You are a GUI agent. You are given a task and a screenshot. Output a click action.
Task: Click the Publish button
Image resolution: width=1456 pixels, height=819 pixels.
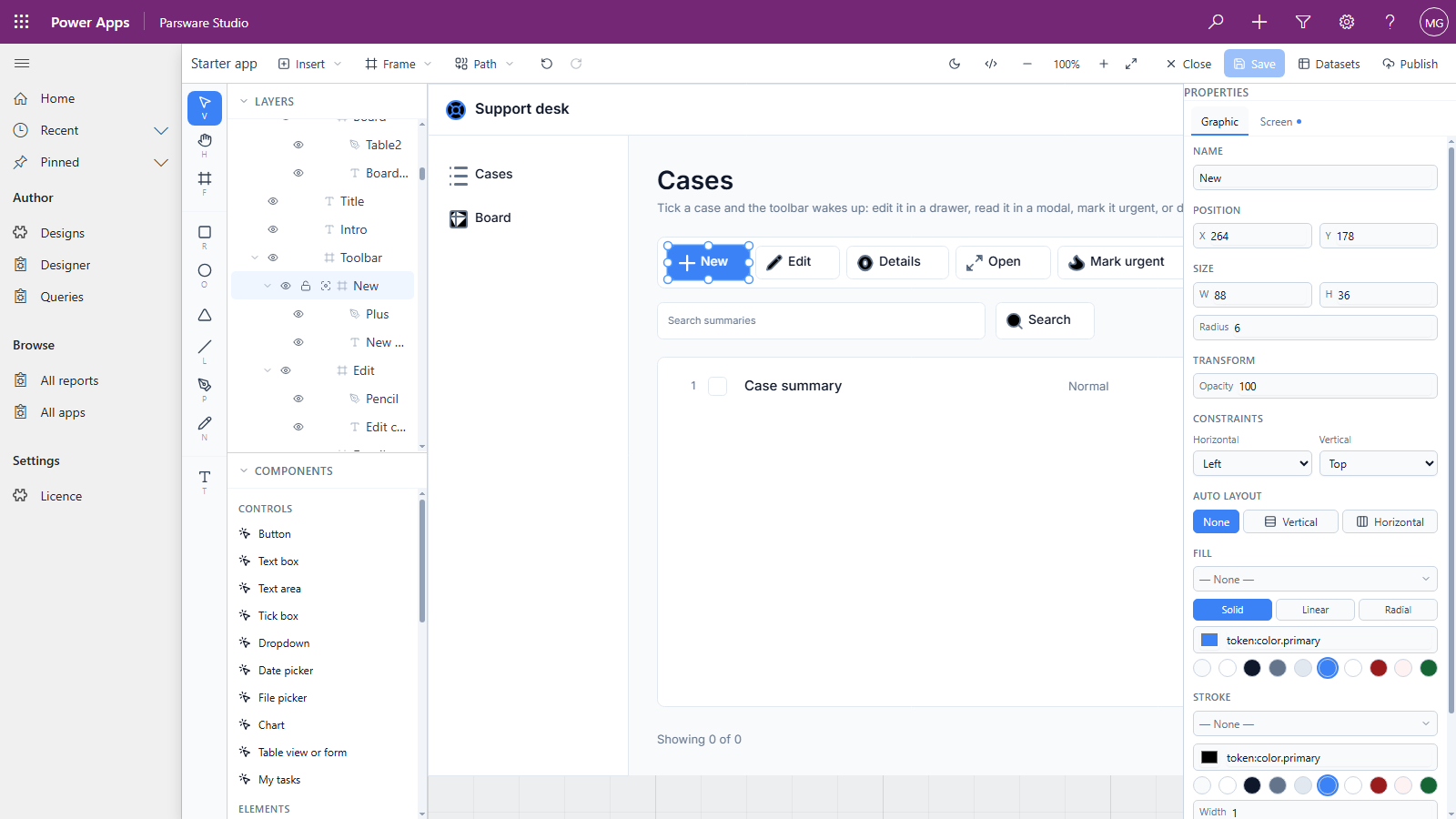1410,64
